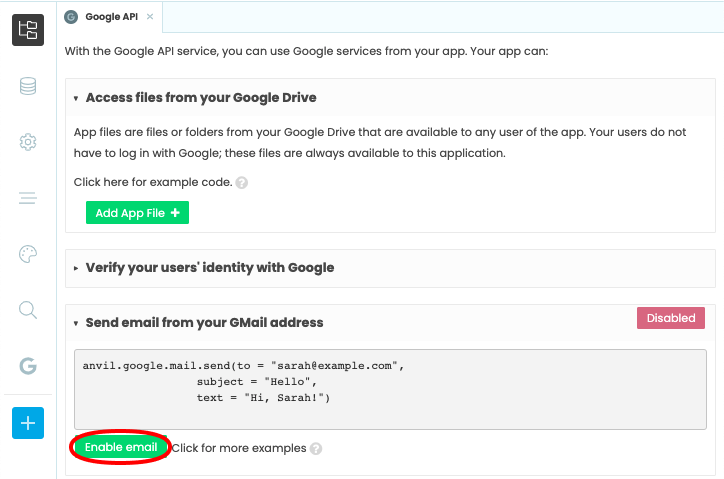724x479 pixels.
Task: Click the help icon beside example code
Action: 241,183
